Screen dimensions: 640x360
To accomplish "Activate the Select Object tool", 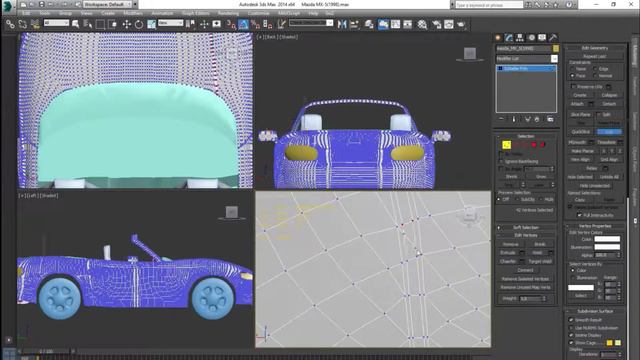I will (x=75, y=24).
